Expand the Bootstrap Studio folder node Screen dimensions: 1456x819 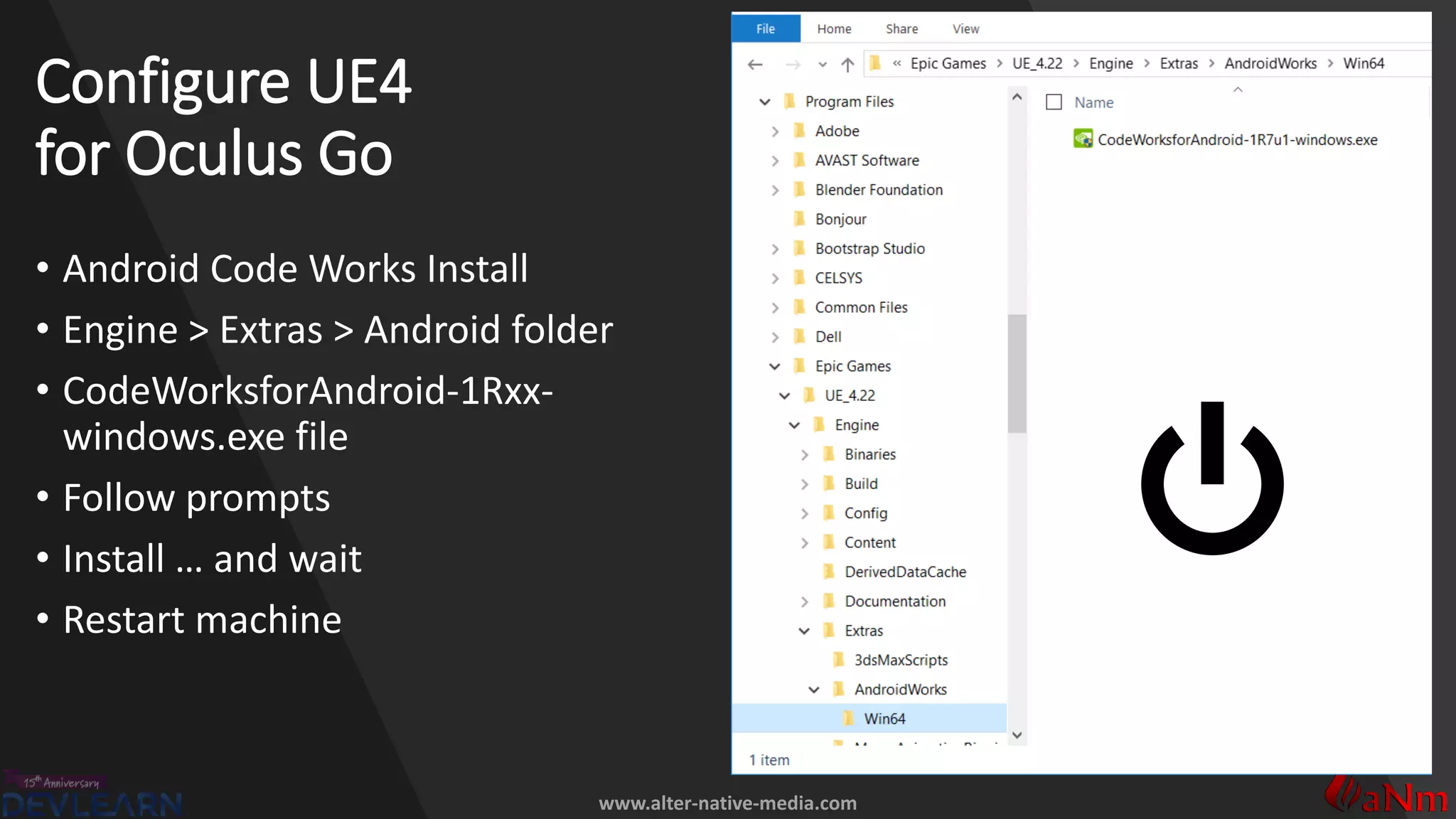pyautogui.click(x=775, y=249)
